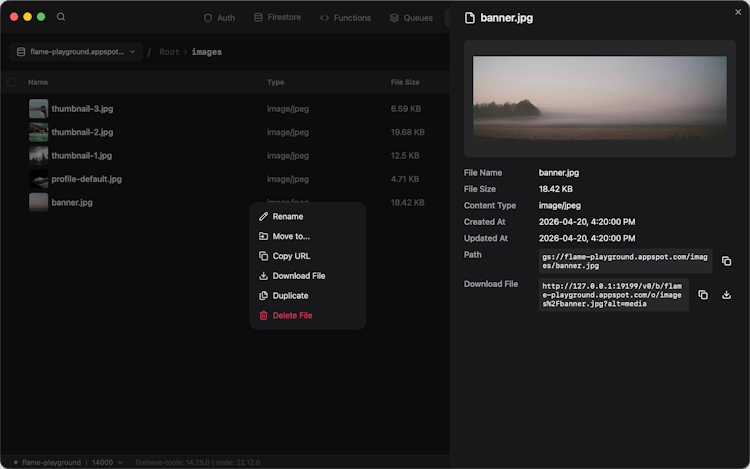Open the 14000 port dropdown in status bar

click(x=107, y=462)
